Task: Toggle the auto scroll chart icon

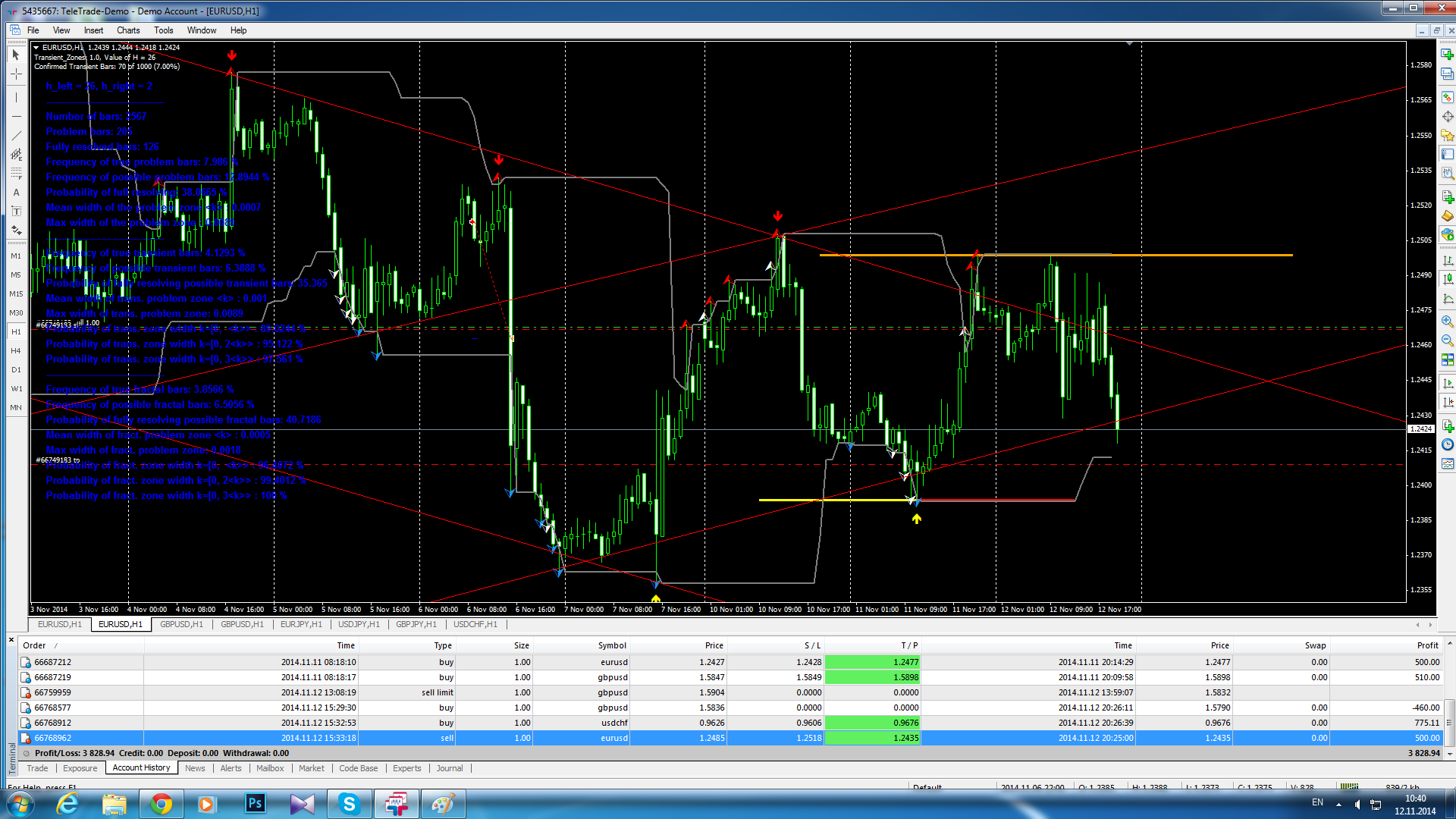Action: 1447,384
